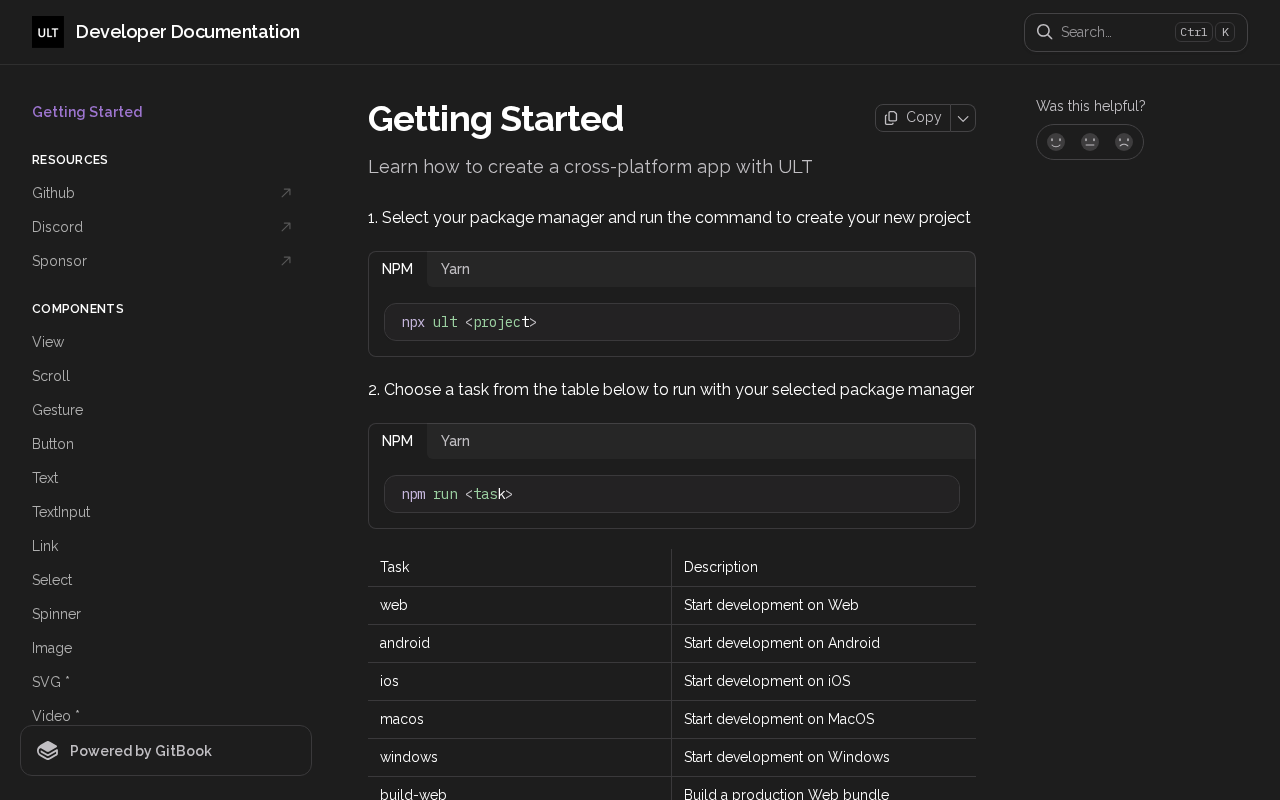1280x800 pixels.
Task: Click the GitBook logo icon
Action: 48,751
